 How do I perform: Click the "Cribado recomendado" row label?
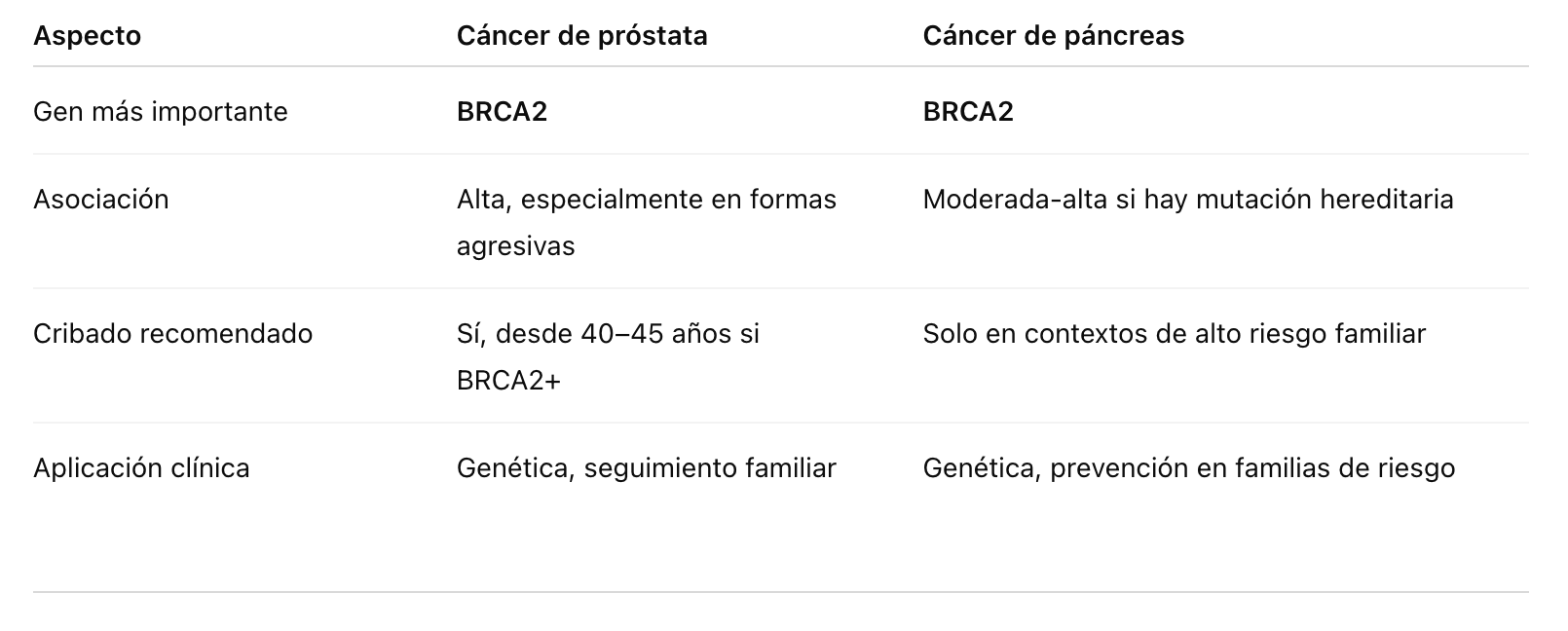[172, 334]
